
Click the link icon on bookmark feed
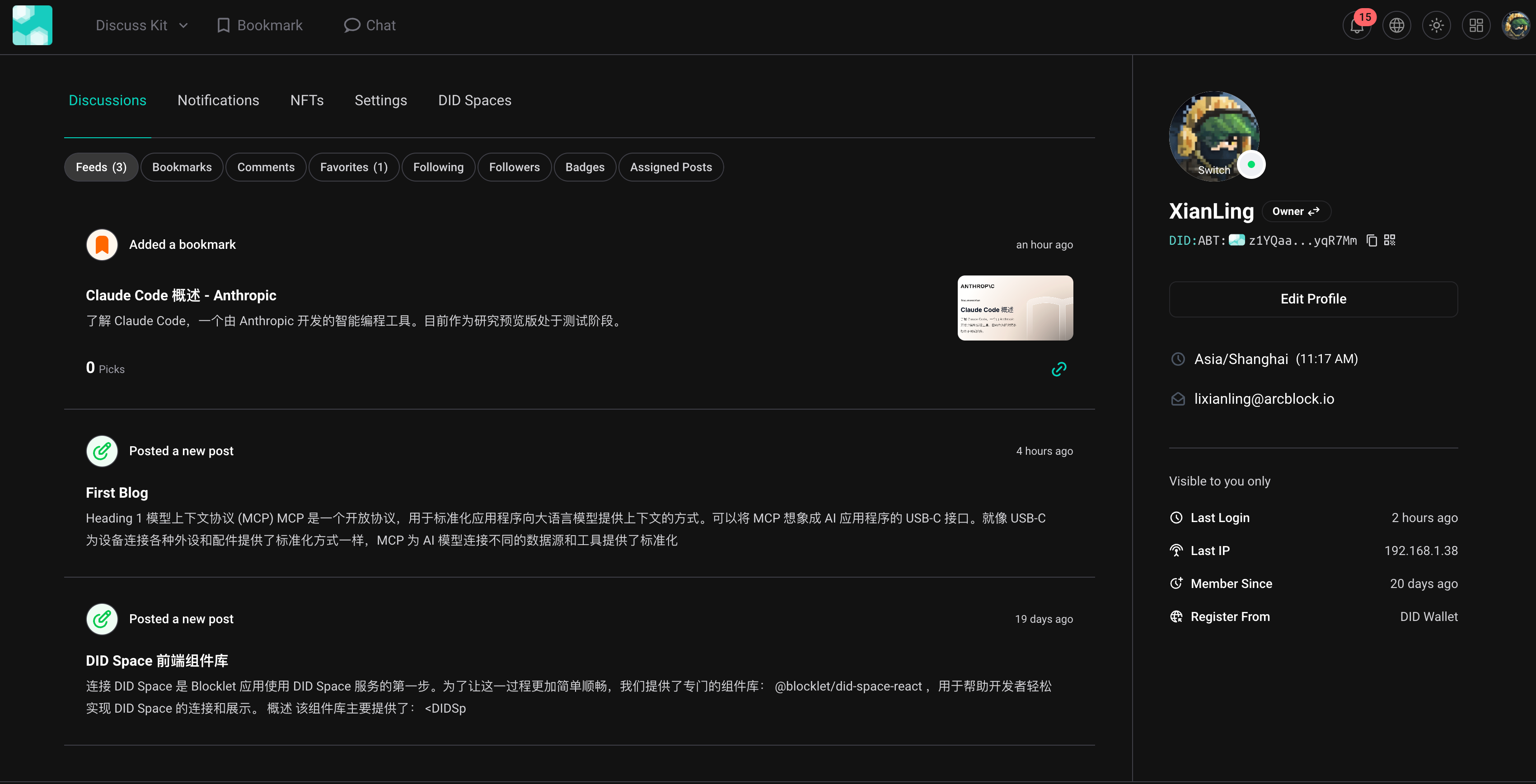coord(1058,369)
